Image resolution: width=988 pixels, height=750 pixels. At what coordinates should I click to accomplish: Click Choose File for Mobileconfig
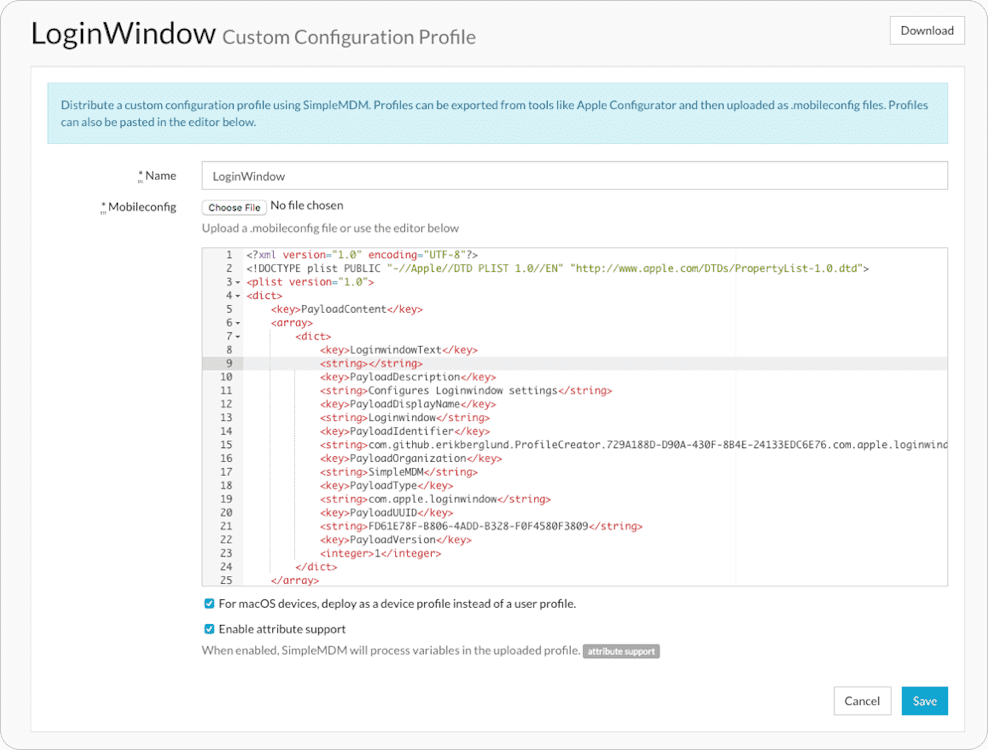coord(234,207)
